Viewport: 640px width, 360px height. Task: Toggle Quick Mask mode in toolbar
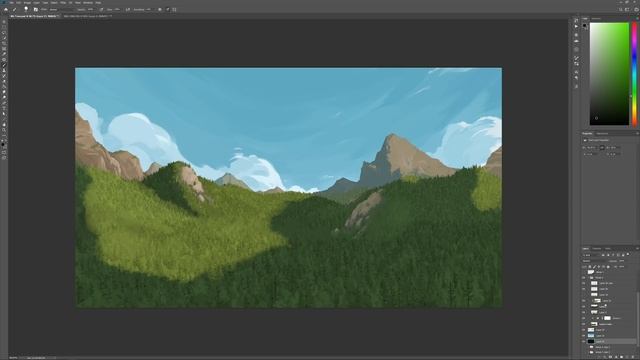pos(4,152)
